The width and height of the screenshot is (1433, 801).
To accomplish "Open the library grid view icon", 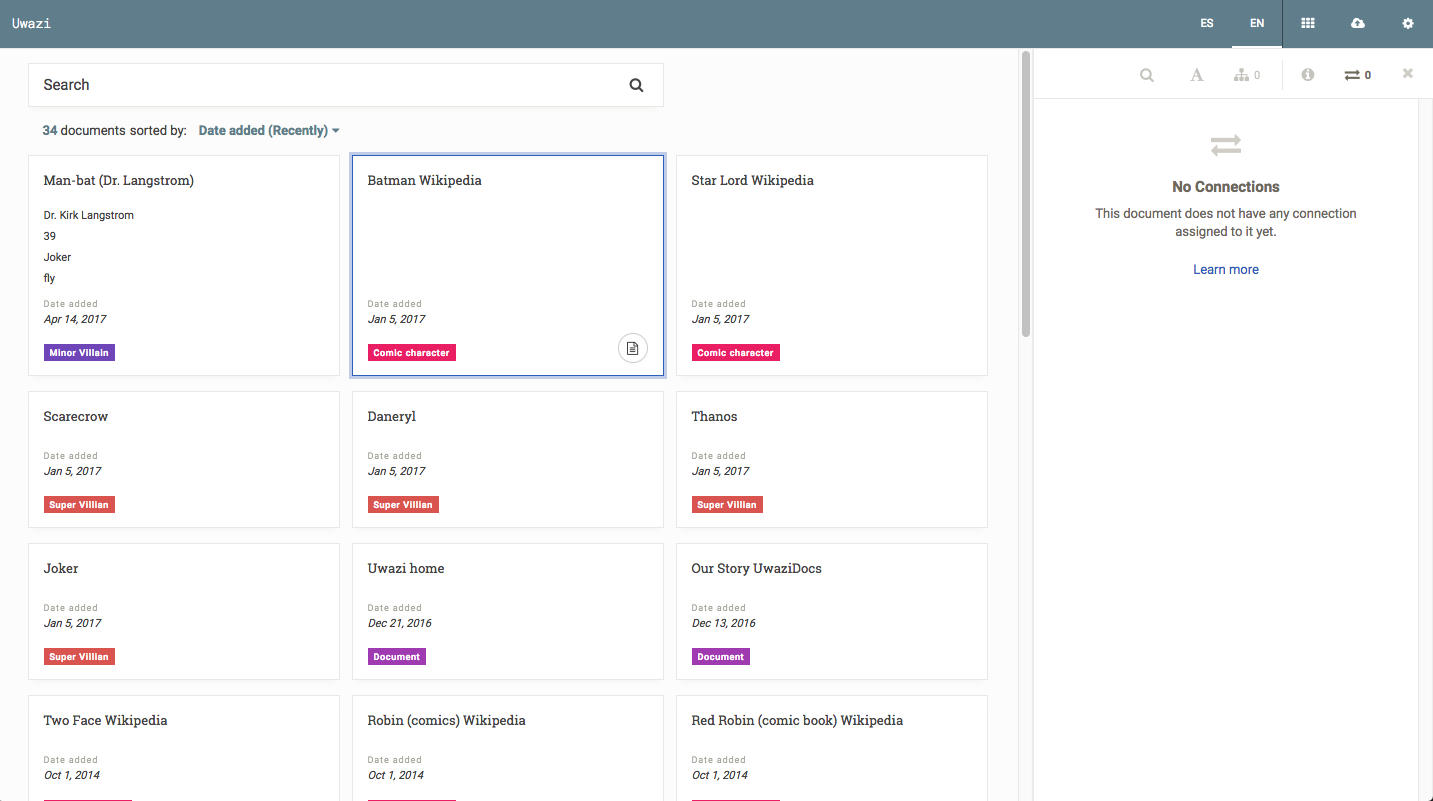I will click(x=1308, y=23).
